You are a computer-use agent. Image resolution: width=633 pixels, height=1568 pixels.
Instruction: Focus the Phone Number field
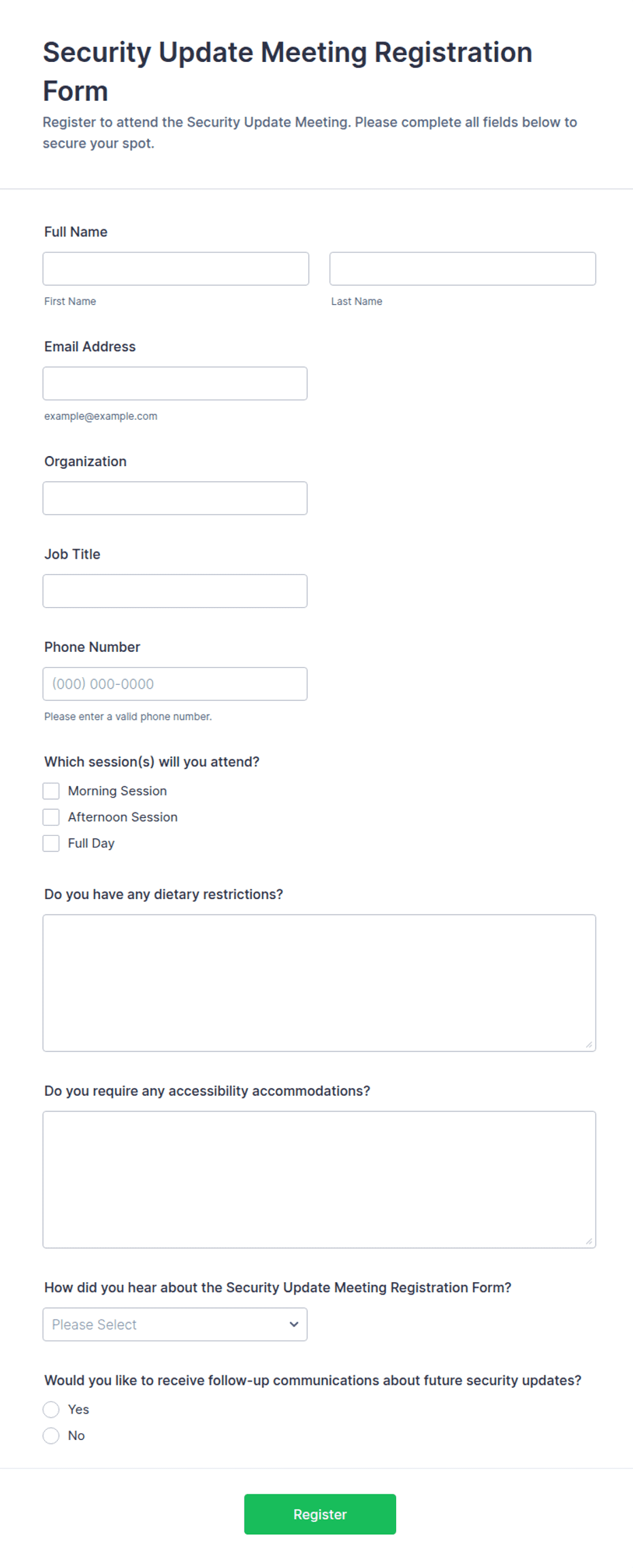(175, 684)
